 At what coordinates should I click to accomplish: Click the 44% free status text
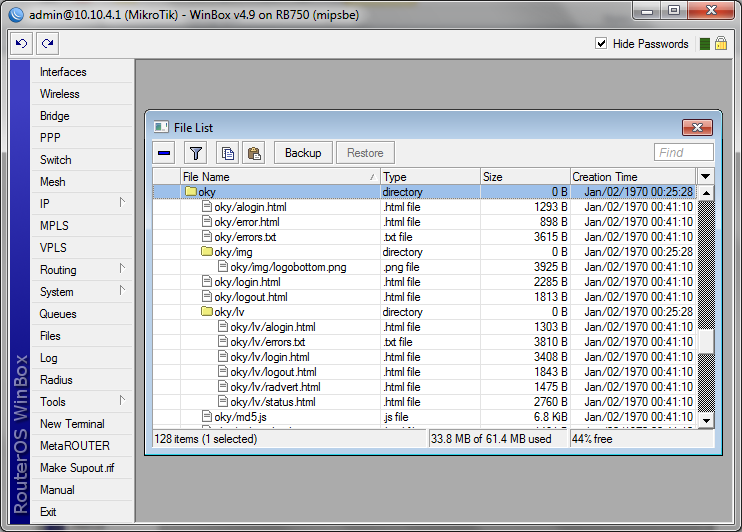(x=592, y=439)
